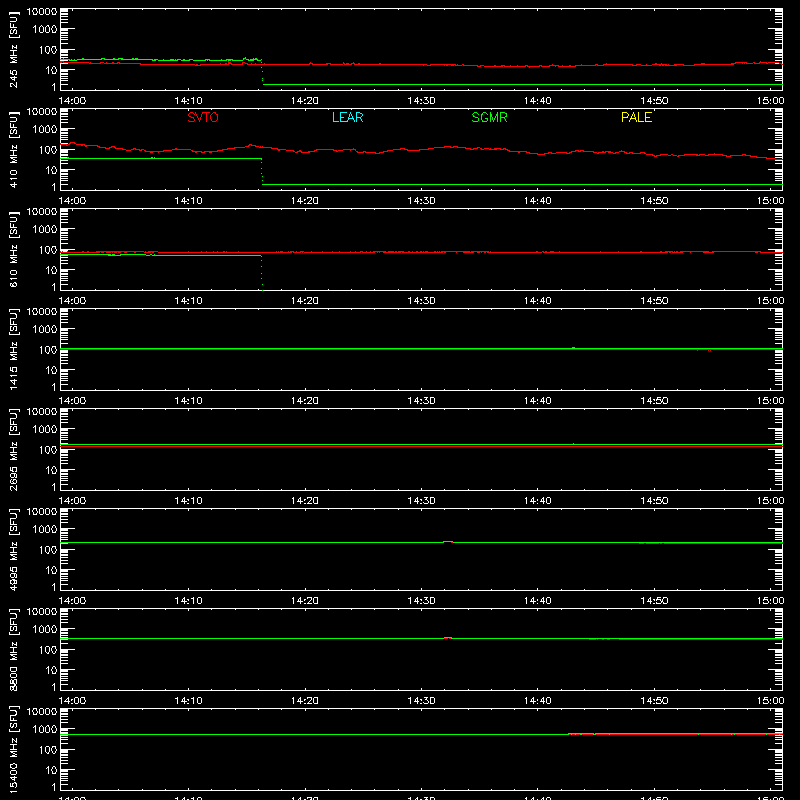The width and height of the screenshot is (800, 800).
Task: Click 15:00 time label under 2695 MHz panel
Action: (x=770, y=501)
